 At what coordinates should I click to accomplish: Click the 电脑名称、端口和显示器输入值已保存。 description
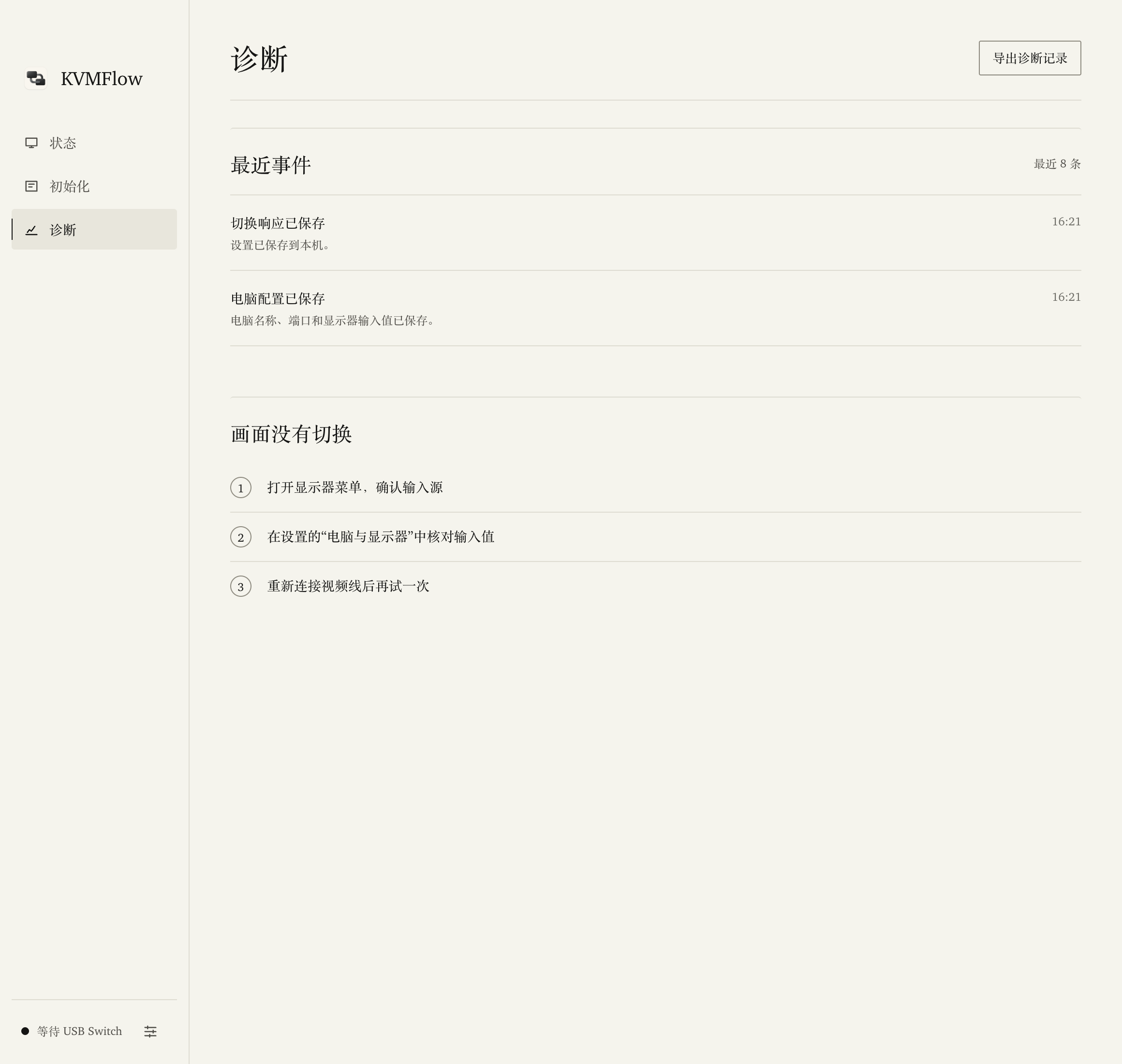click(x=333, y=321)
